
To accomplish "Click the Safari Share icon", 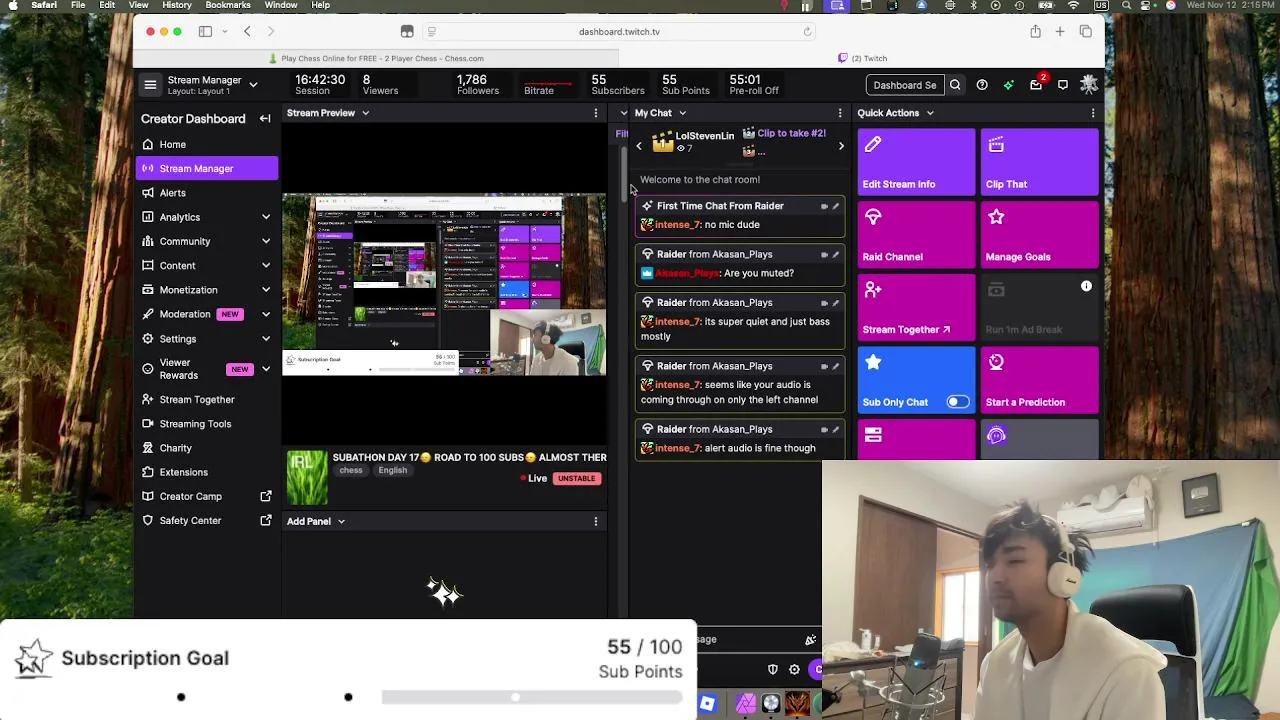I will (x=1035, y=32).
